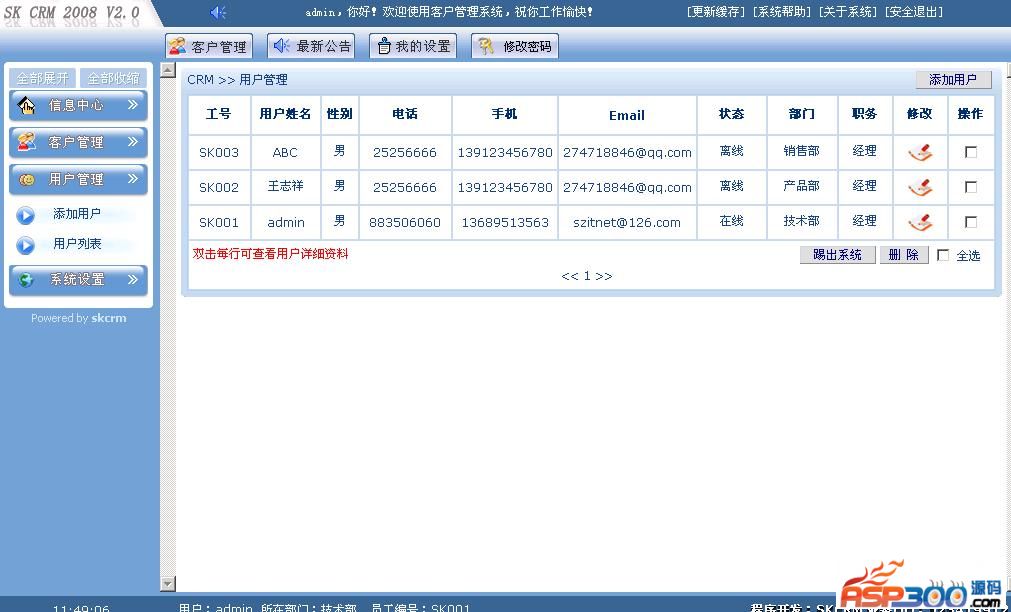Click the skcrm Powered by link
Viewport: 1011px width, 612px height.
coord(108,318)
